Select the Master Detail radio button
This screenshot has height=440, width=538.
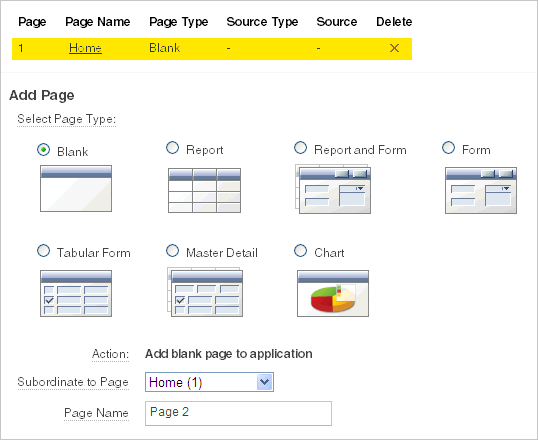tap(172, 251)
